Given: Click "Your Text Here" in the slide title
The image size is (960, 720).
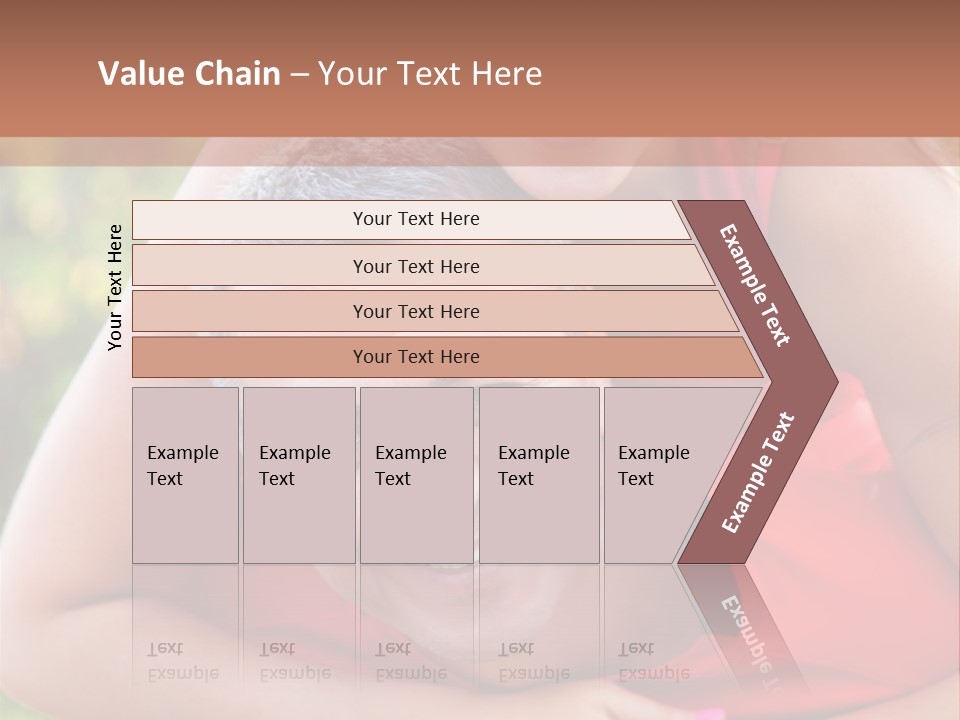Looking at the screenshot, I should [x=430, y=74].
